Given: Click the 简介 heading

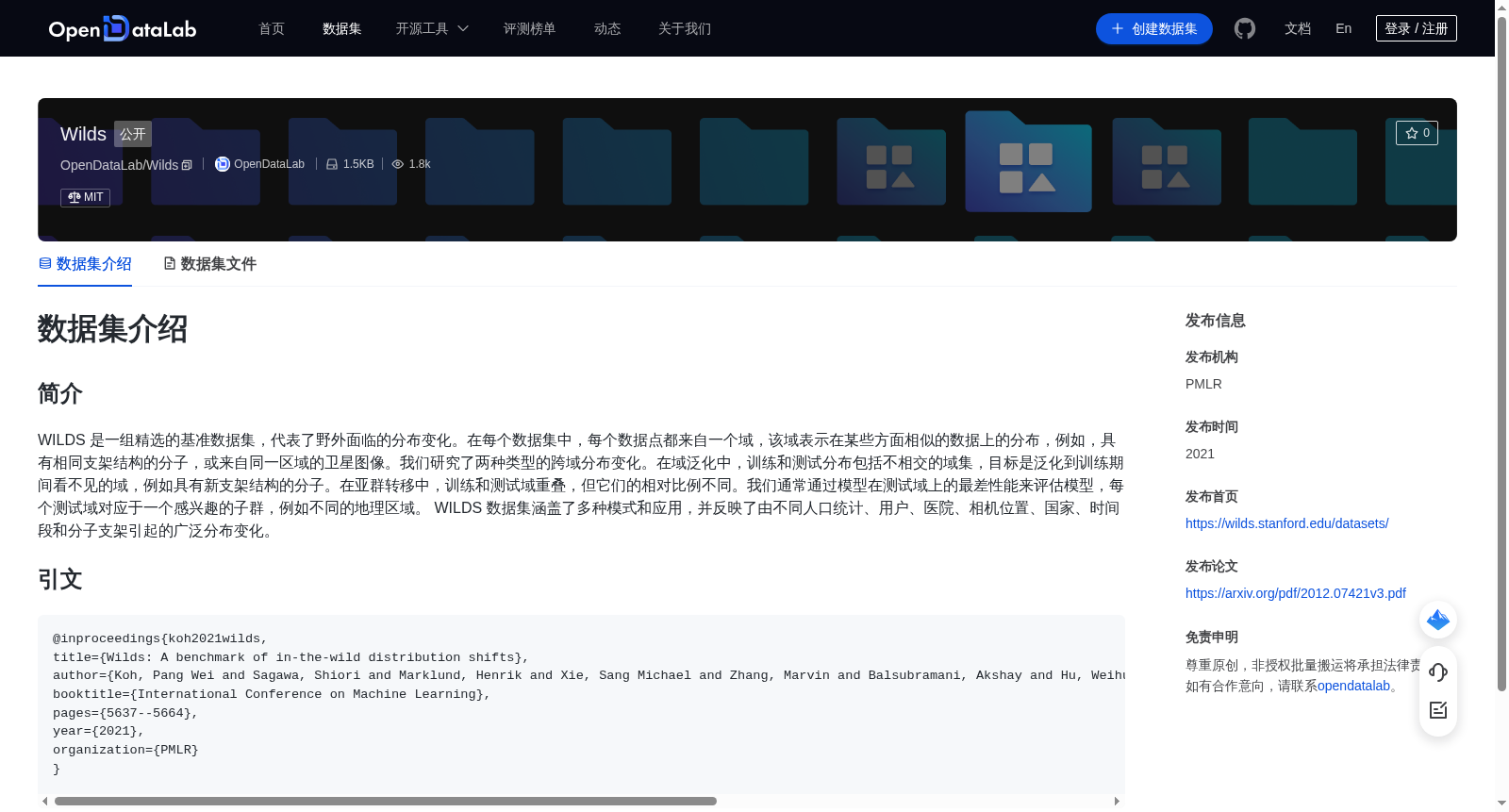Looking at the screenshot, I should [x=60, y=393].
